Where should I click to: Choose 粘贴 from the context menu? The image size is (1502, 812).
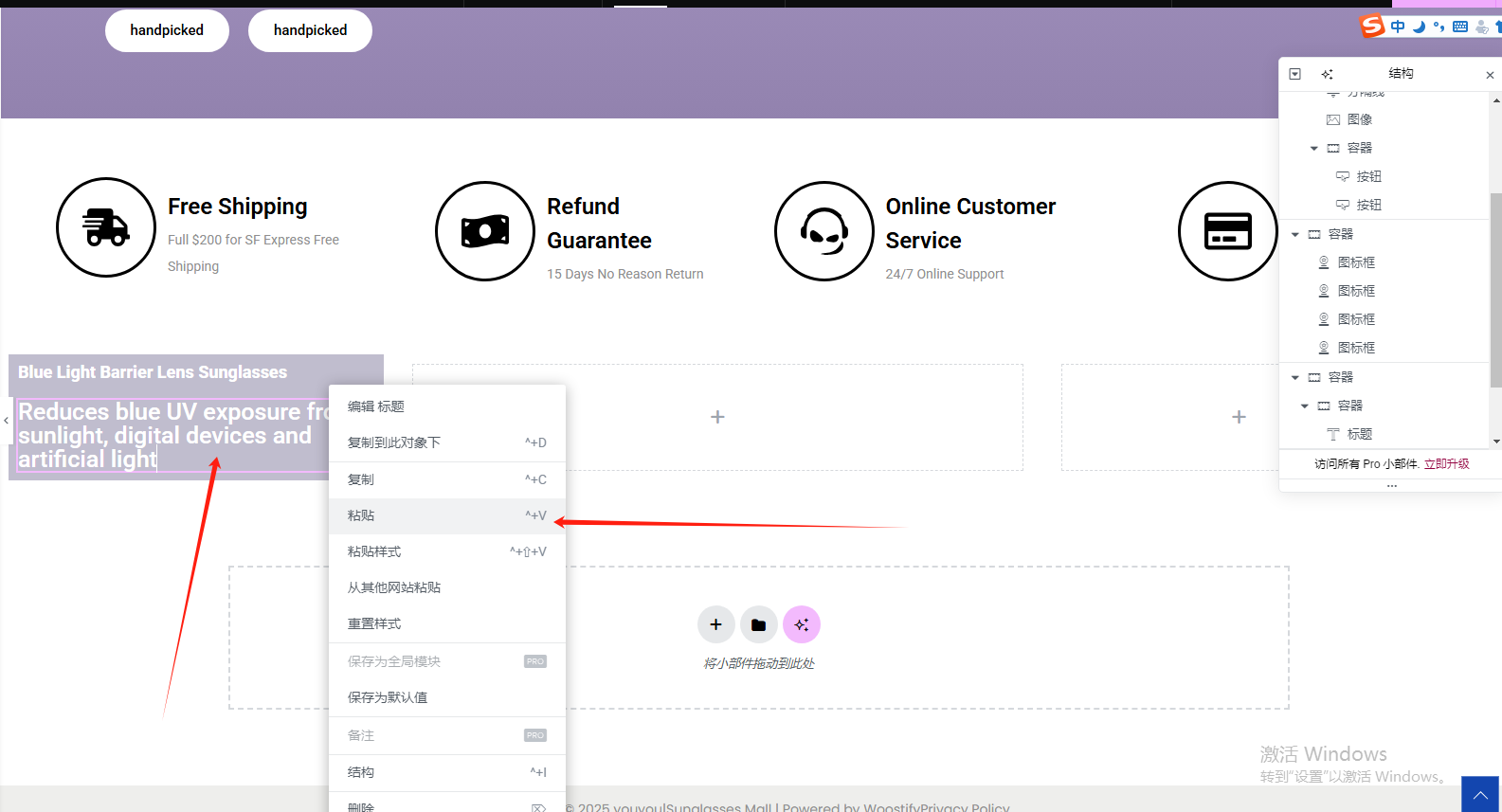click(447, 515)
